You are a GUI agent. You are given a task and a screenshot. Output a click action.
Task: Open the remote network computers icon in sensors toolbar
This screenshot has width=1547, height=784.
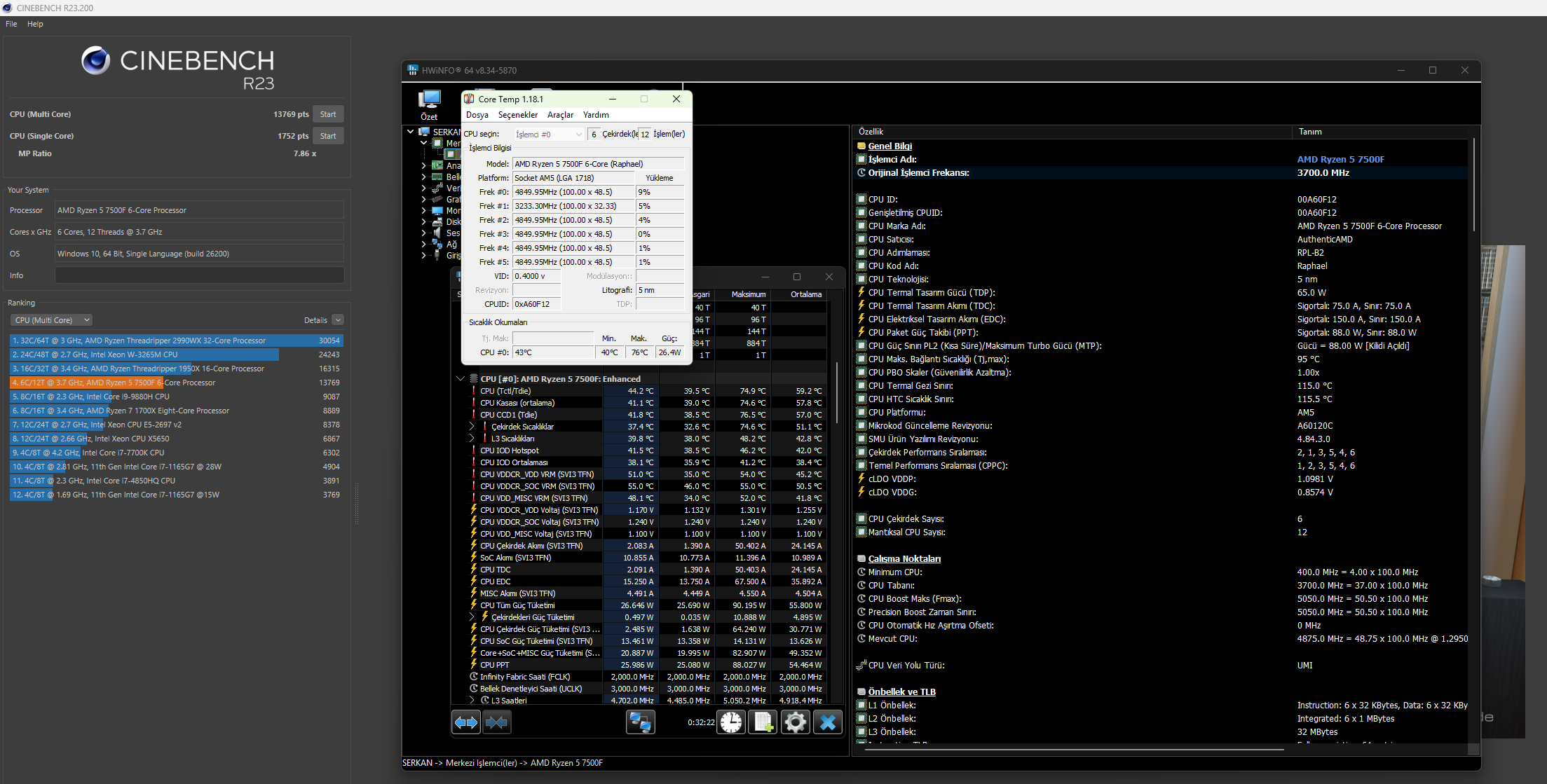(640, 722)
